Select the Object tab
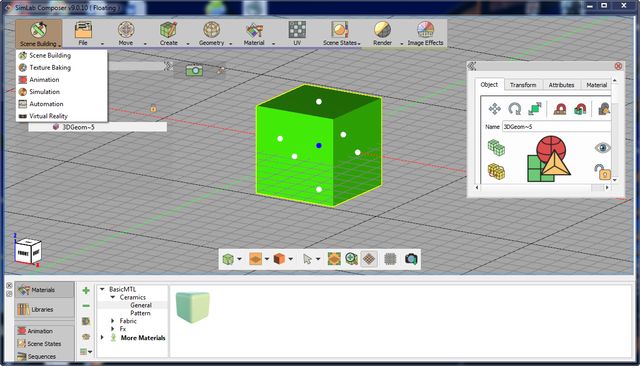Screen dimensions: 640x366 pos(489,84)
